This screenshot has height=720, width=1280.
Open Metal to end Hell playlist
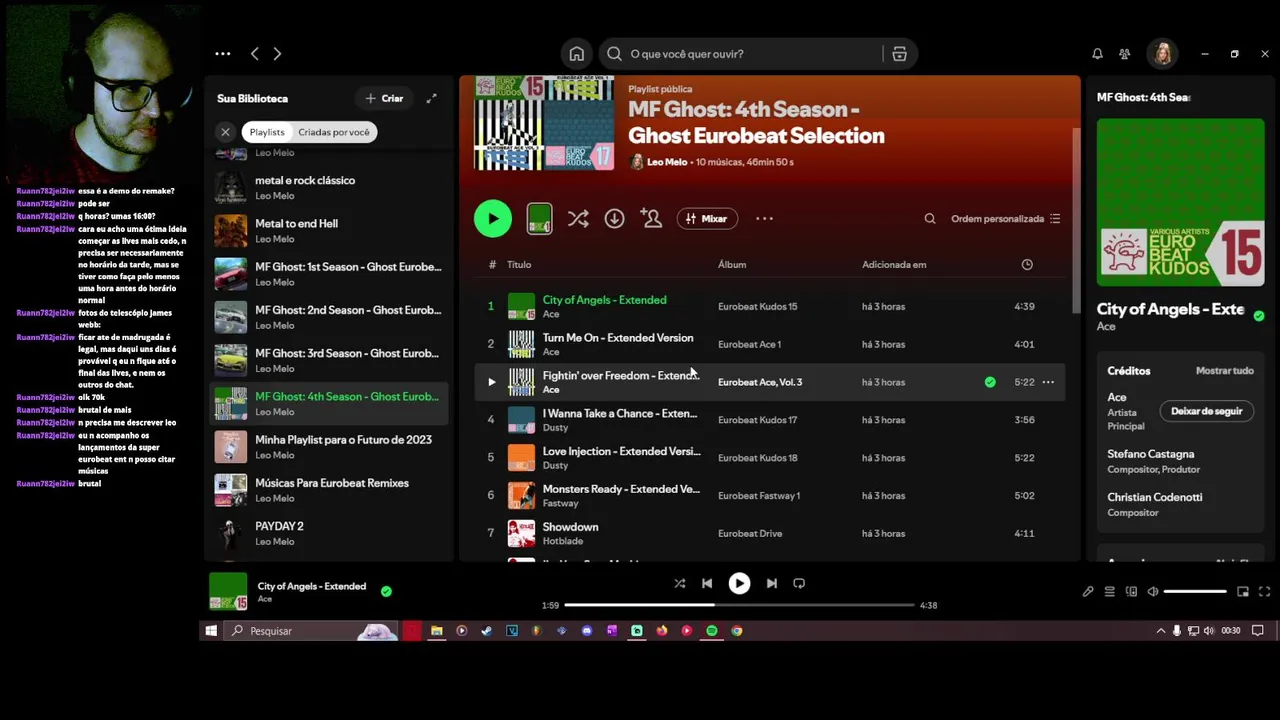[329, 231]
